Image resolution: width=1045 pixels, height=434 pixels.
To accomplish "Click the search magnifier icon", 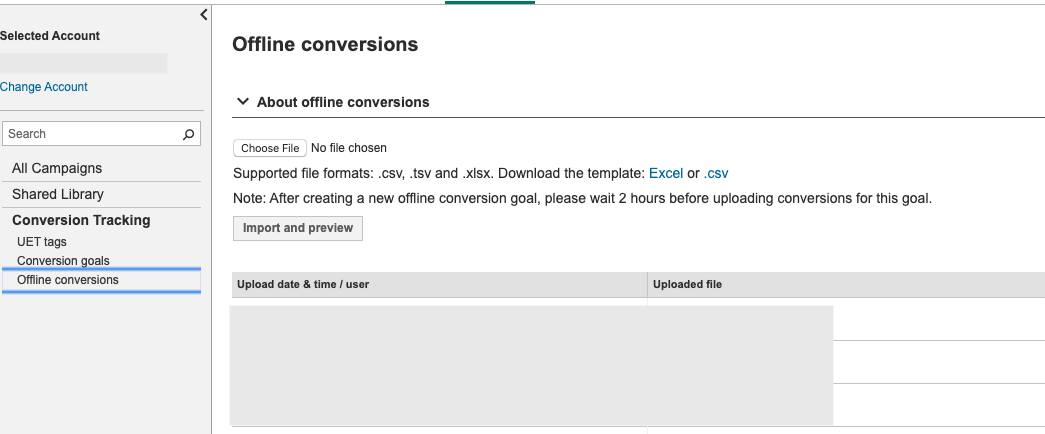I will (188, 134).
